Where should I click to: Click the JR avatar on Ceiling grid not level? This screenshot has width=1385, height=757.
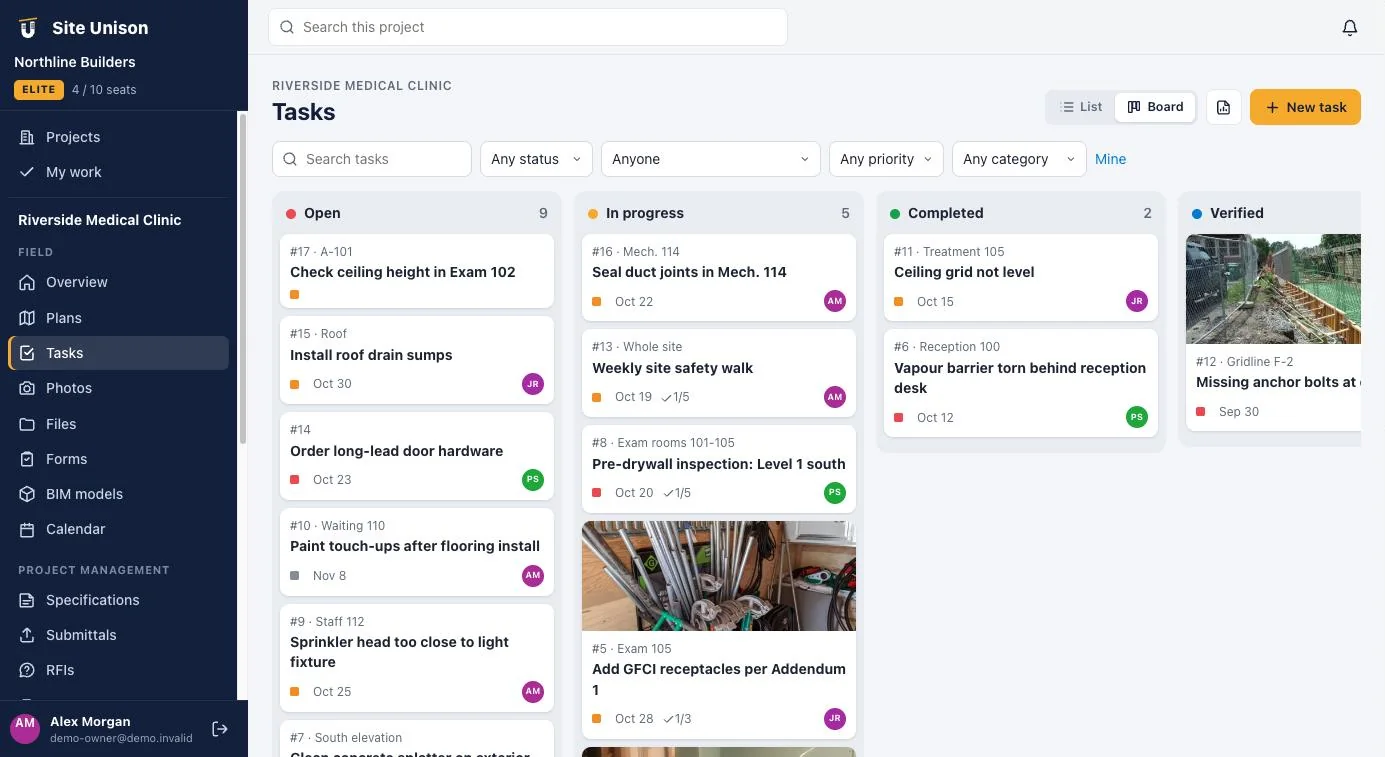pyautogui.click(x=1137, y=301)
